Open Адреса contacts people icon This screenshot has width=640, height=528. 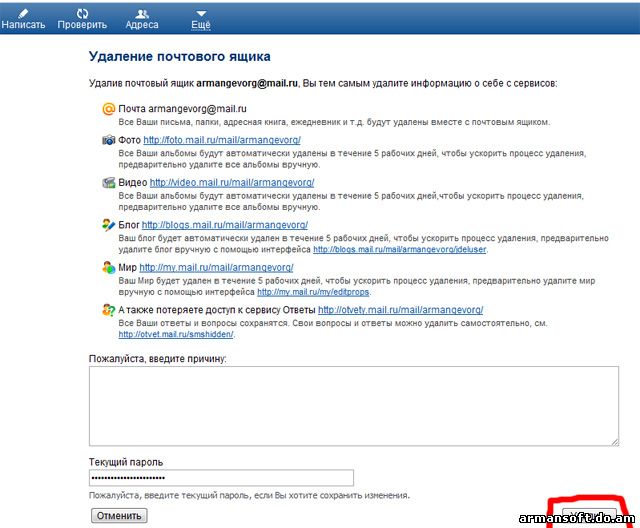142,14
